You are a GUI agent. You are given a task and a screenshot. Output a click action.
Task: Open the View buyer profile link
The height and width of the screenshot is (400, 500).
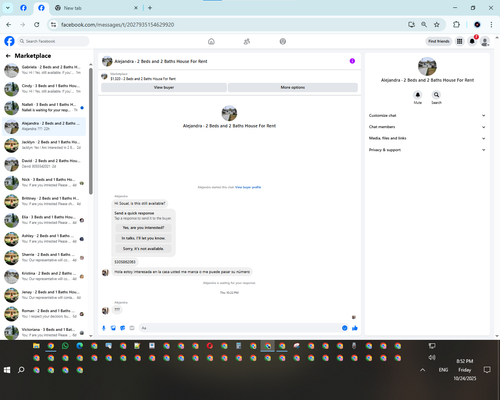(x=248, y=187)
